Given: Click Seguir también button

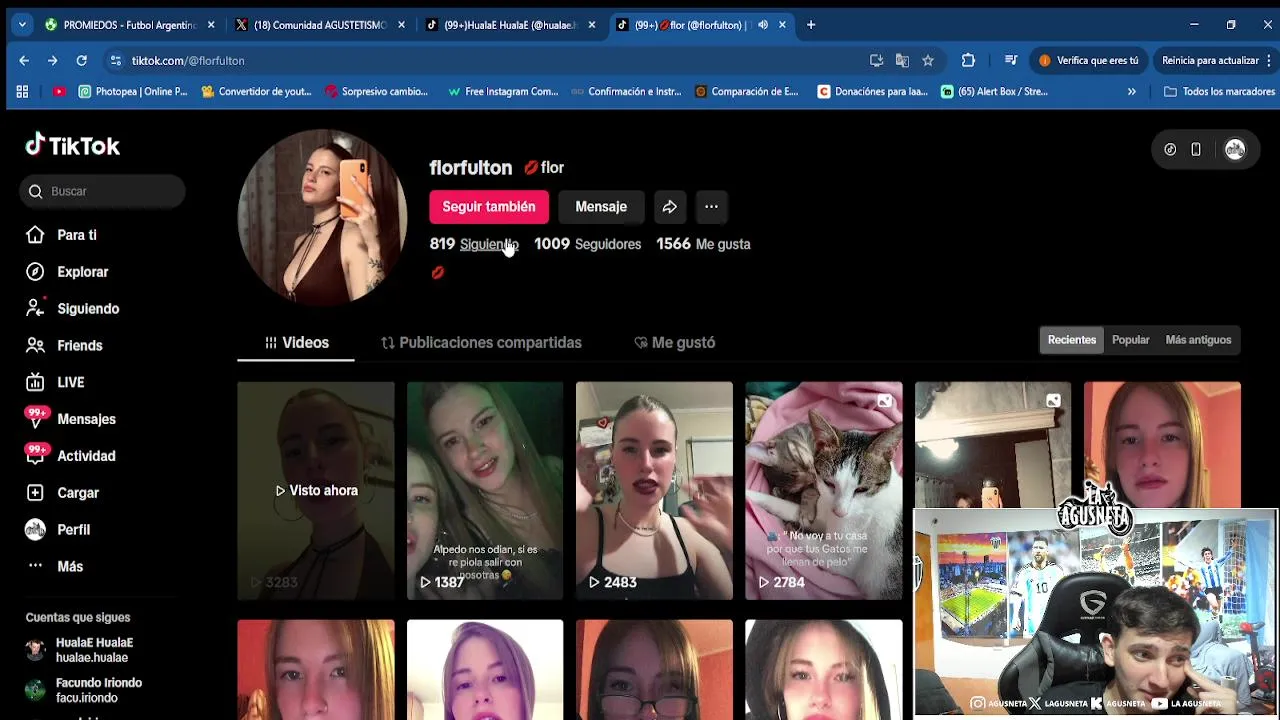Looking at the screenshot, I should pyautogui.click(x=489, y=207).
